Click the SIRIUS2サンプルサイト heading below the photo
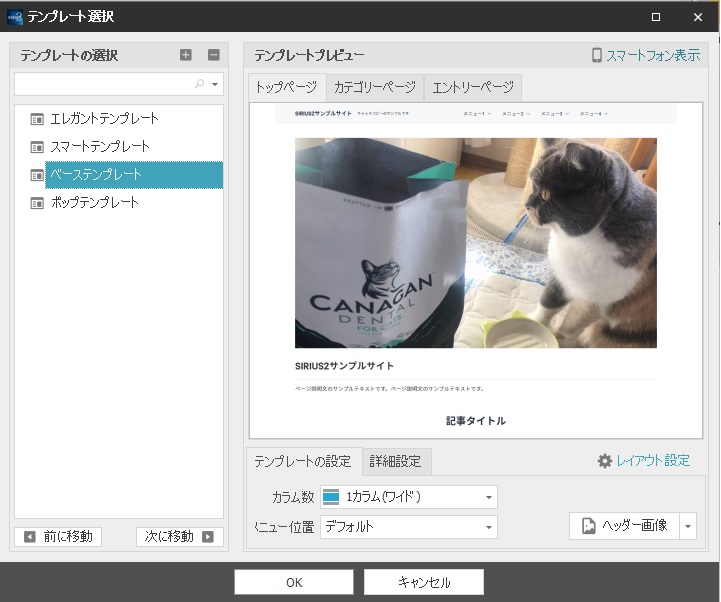 click(344, 366)
